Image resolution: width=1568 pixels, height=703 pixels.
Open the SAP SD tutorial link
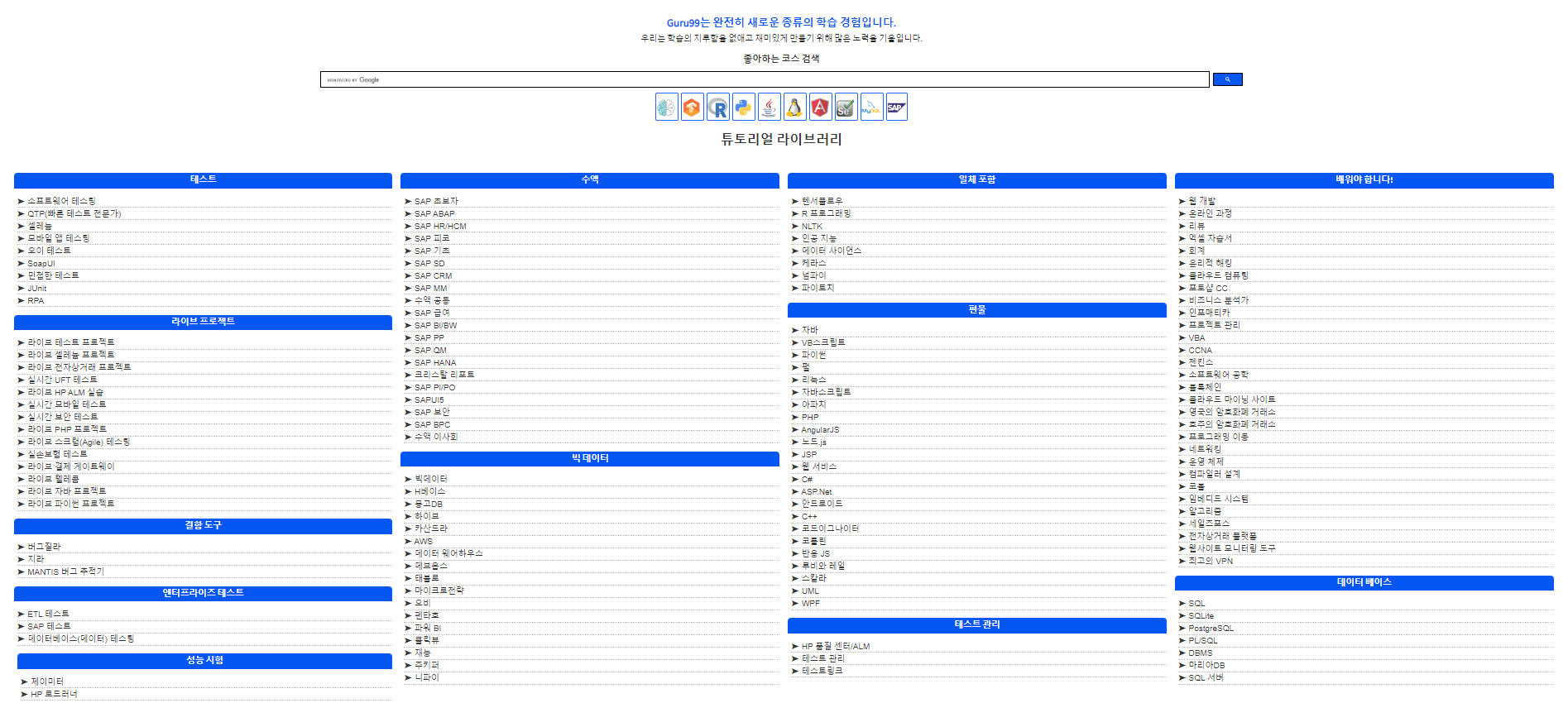(x=429, y=263)
